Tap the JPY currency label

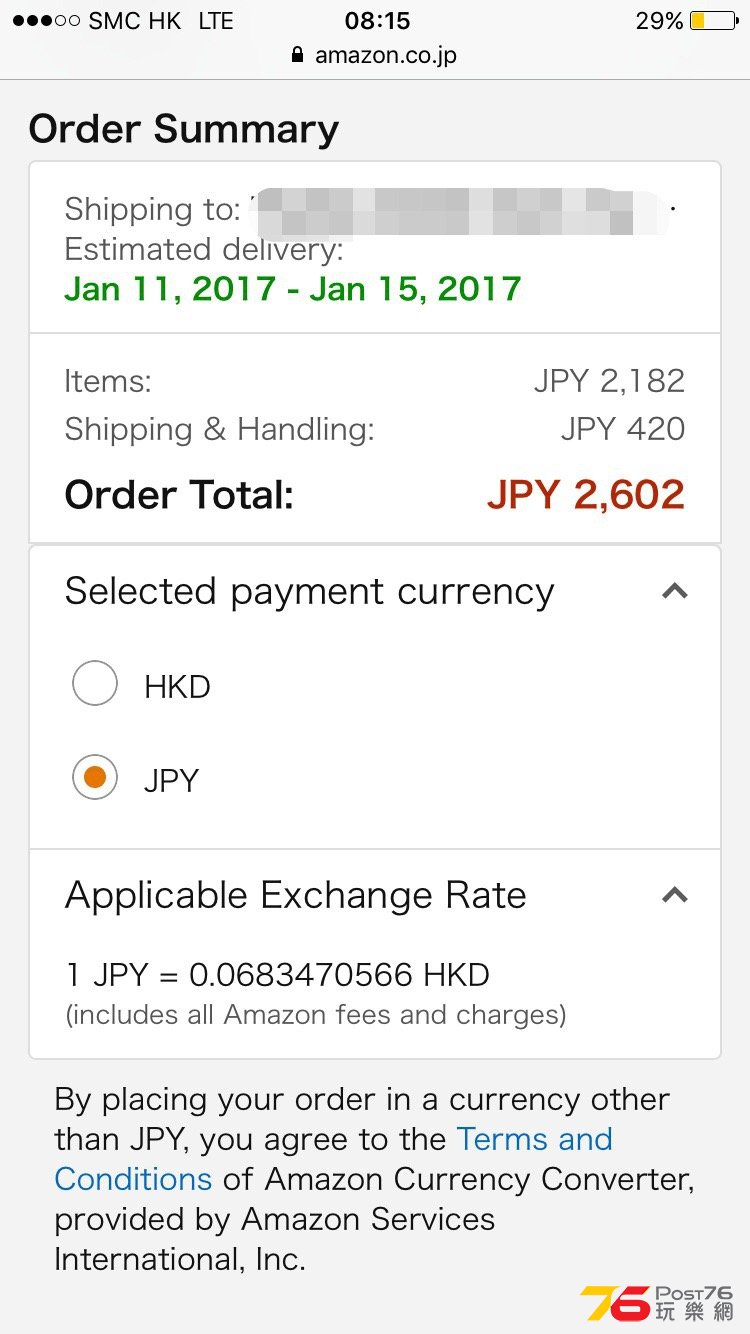tap(171, 780)
